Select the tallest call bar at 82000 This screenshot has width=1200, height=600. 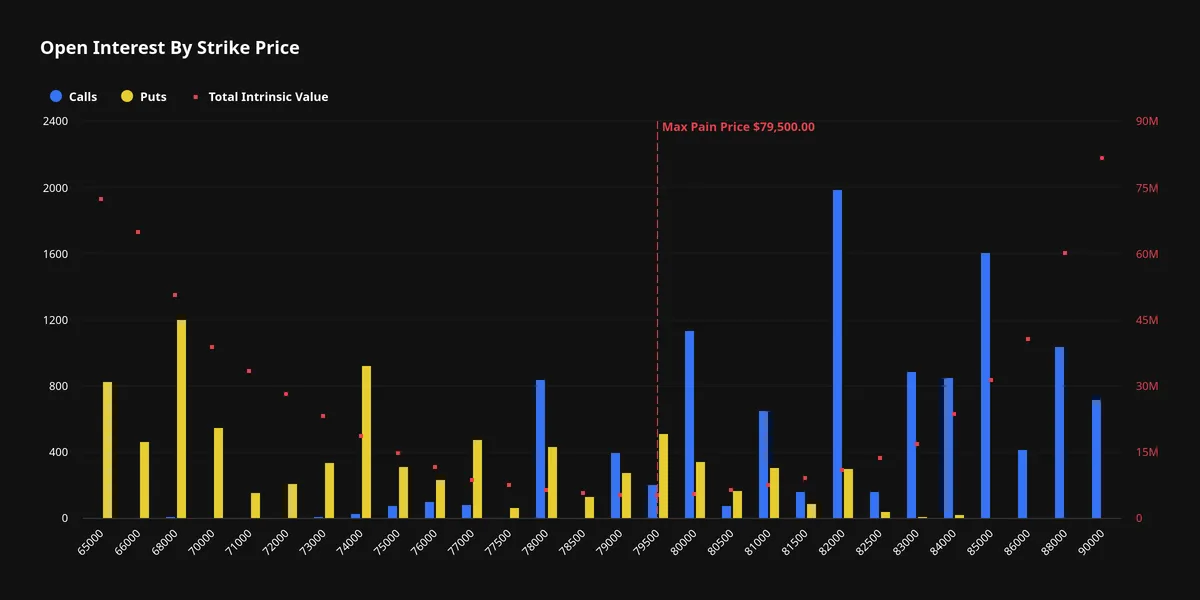tap(838, 354)
